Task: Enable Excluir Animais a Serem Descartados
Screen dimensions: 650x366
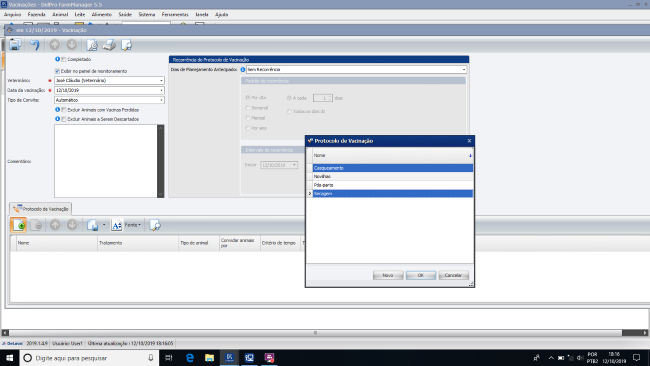Action: tap(64, 119)
